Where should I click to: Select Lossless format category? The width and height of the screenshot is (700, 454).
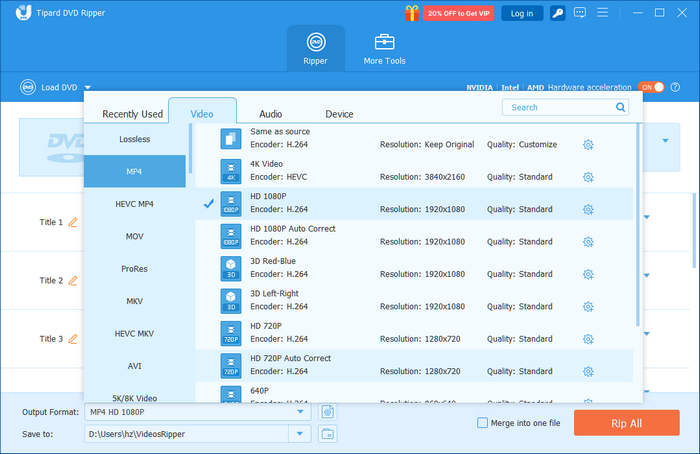click(x=134, y=139)
